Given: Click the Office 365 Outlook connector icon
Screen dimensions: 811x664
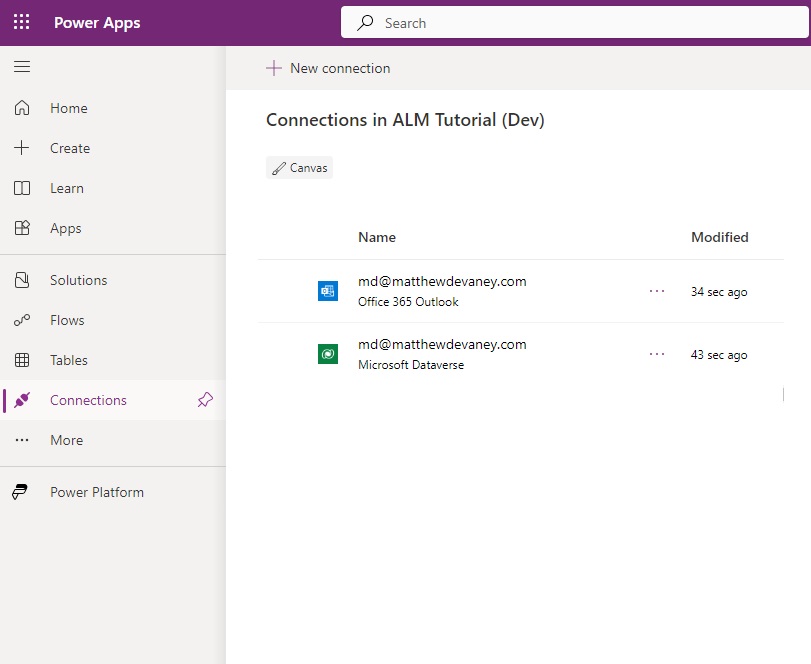Looking at the screenshot, I should tap(328, 291).
